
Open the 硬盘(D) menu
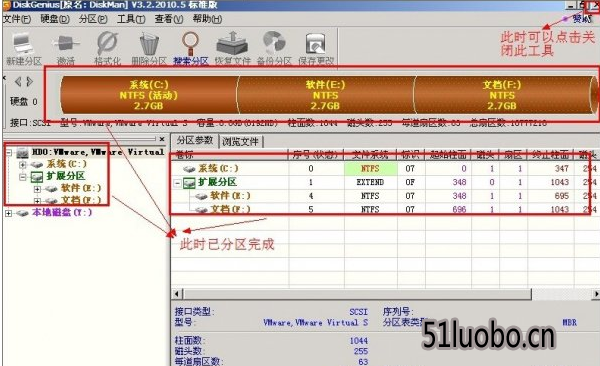coord(55,19)
